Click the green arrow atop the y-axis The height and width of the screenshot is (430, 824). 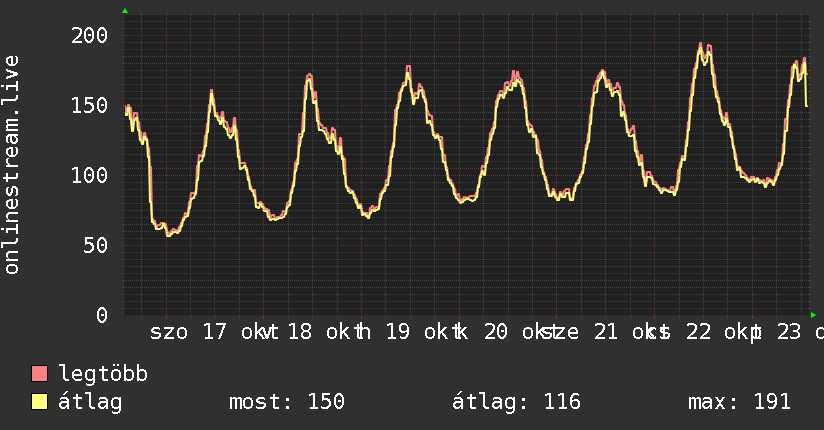point(125,11)
